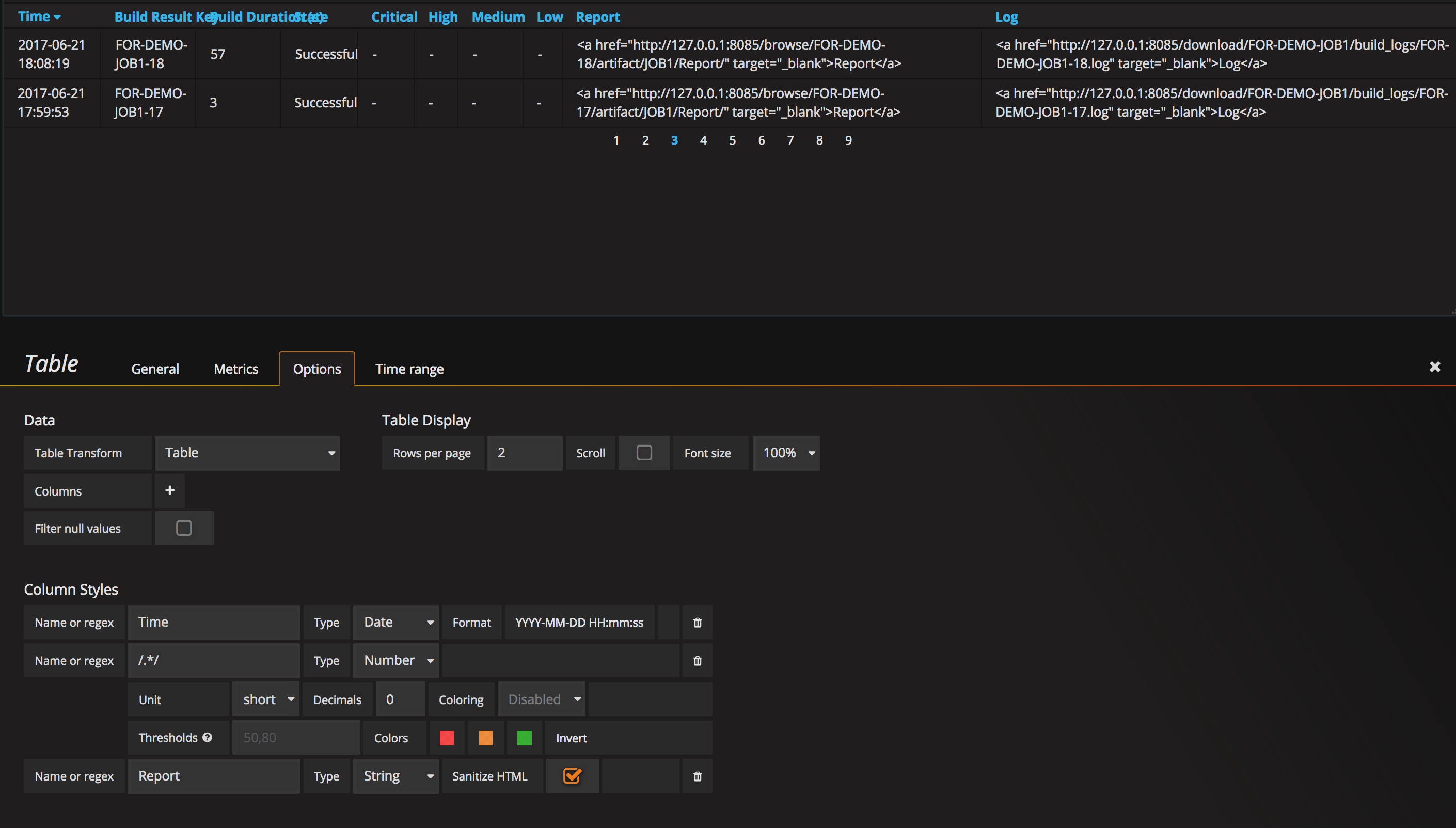The image size is (1456, 828).
Task: Switch to the Metrics tab
Action: 235,369
